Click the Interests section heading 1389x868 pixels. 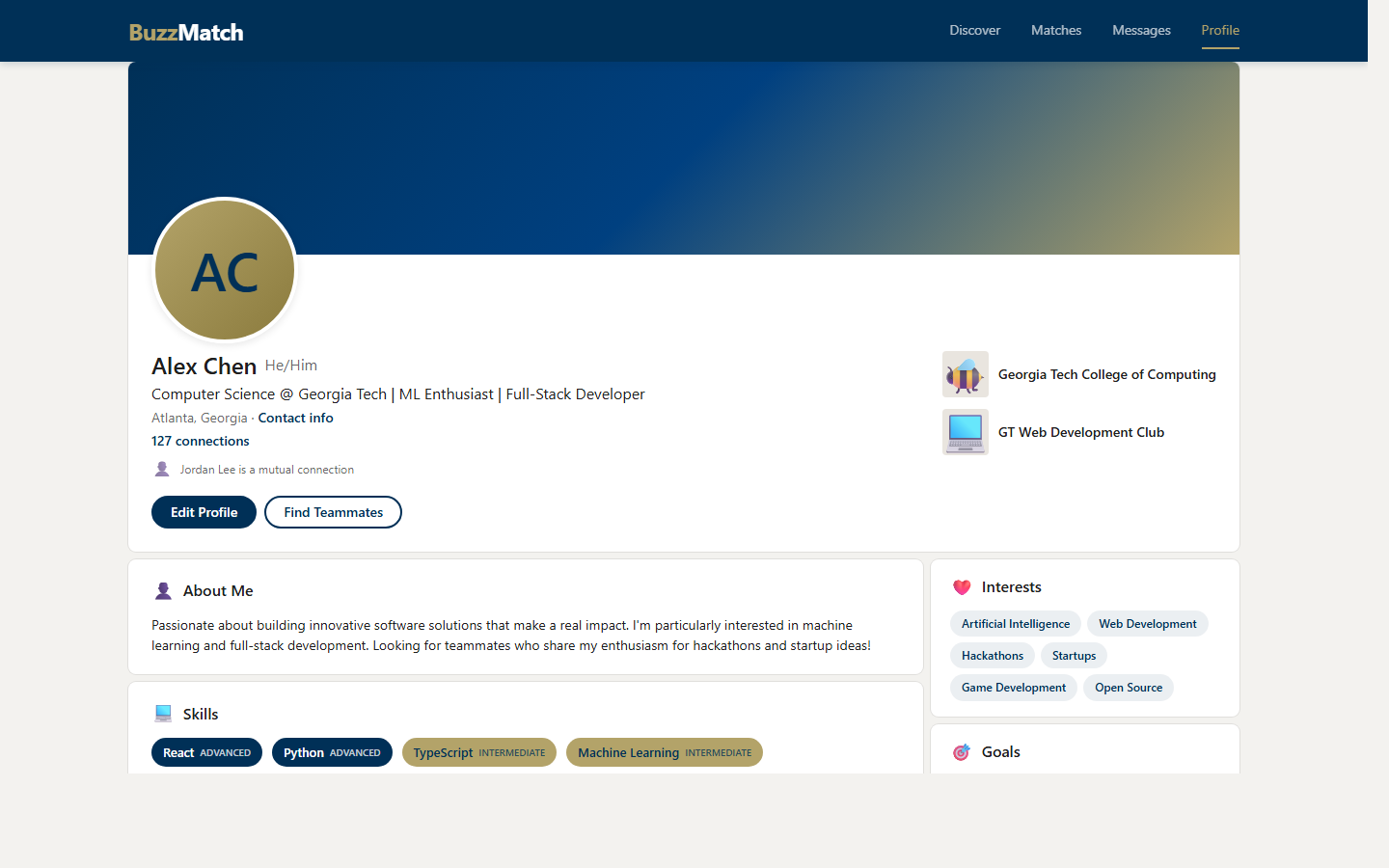pyautogui.click(x=1012, y=587)
